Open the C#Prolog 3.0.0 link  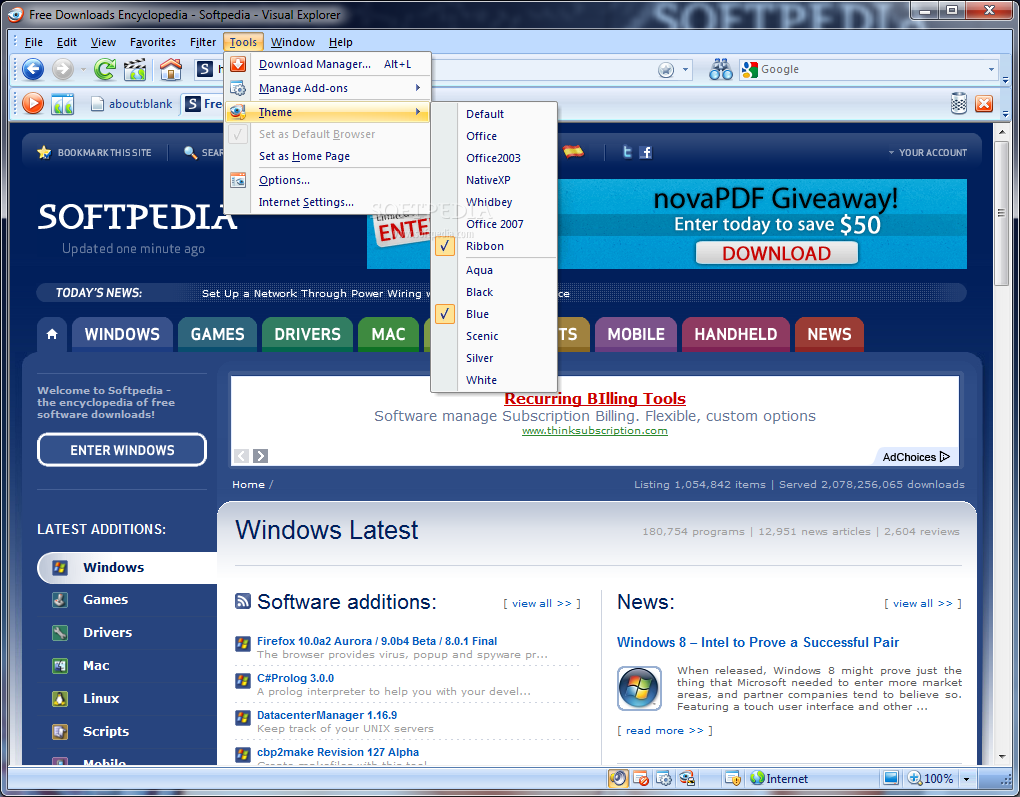click(x=295, y=678)
